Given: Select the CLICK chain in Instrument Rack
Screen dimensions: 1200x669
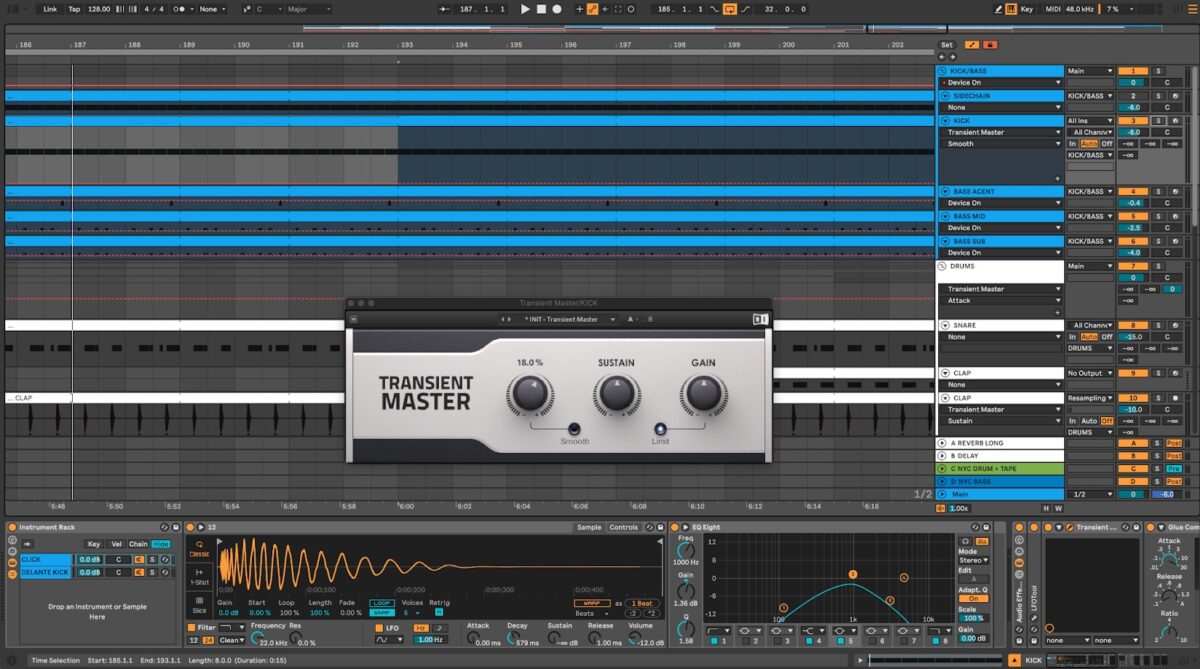Looking at the screenshot, I should (46, 559).
